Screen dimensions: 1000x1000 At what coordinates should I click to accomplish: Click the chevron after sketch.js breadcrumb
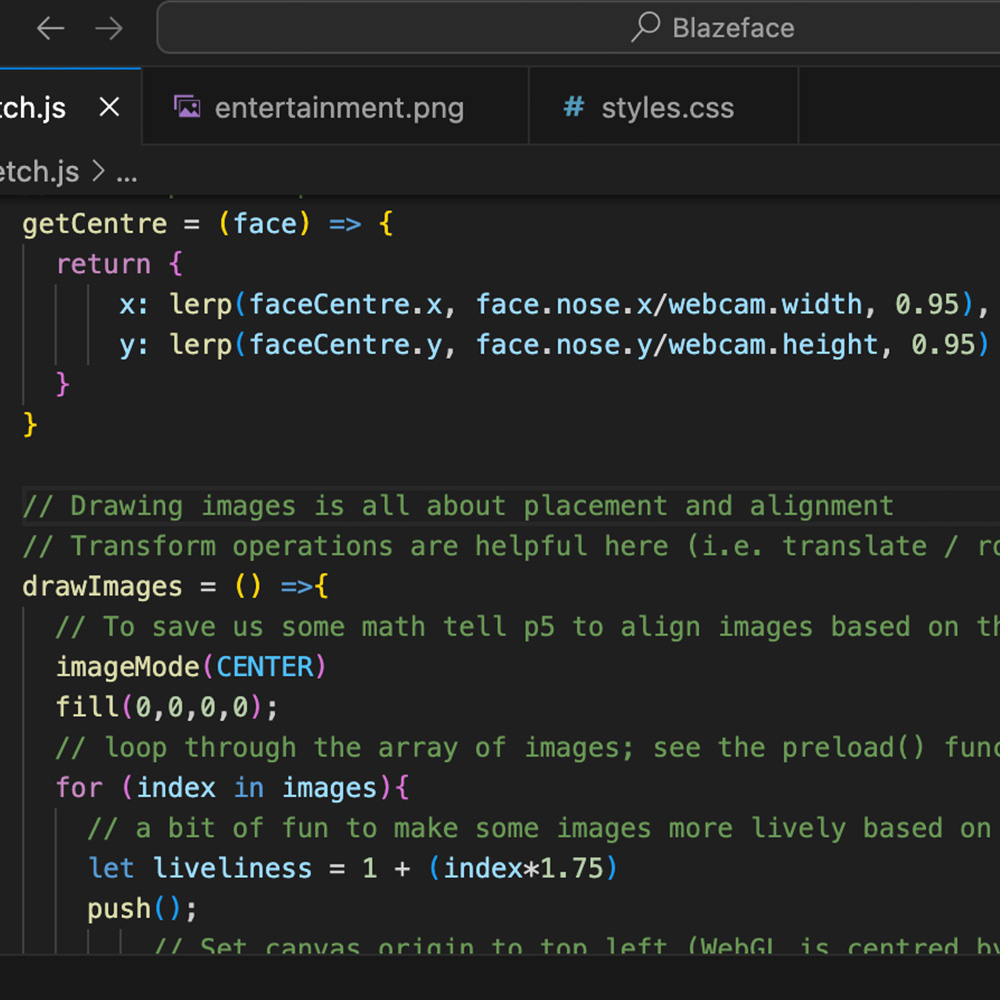tap(98, 172)
